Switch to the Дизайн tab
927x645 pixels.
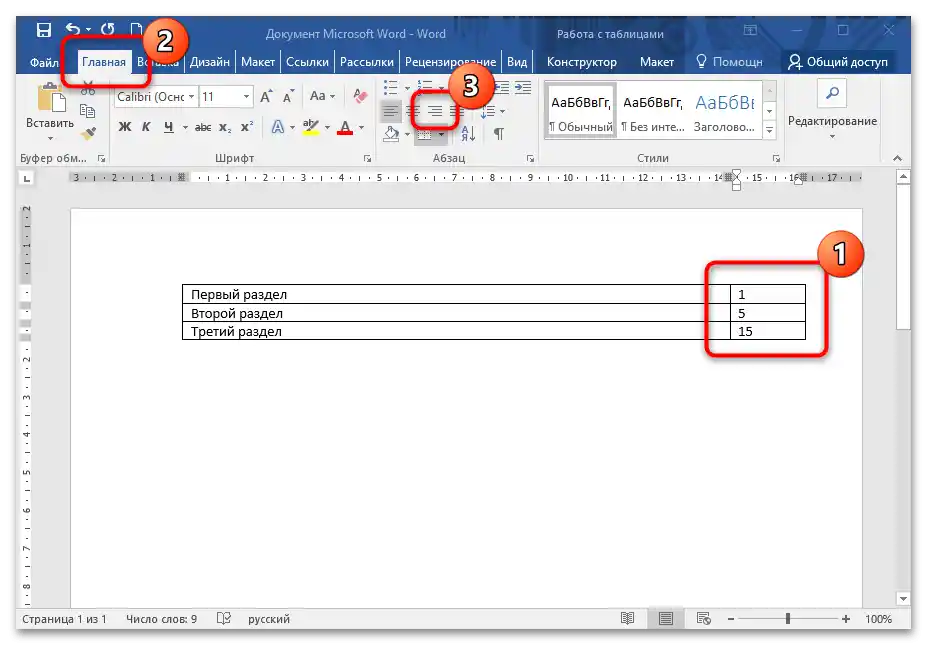tap(209, 62)
